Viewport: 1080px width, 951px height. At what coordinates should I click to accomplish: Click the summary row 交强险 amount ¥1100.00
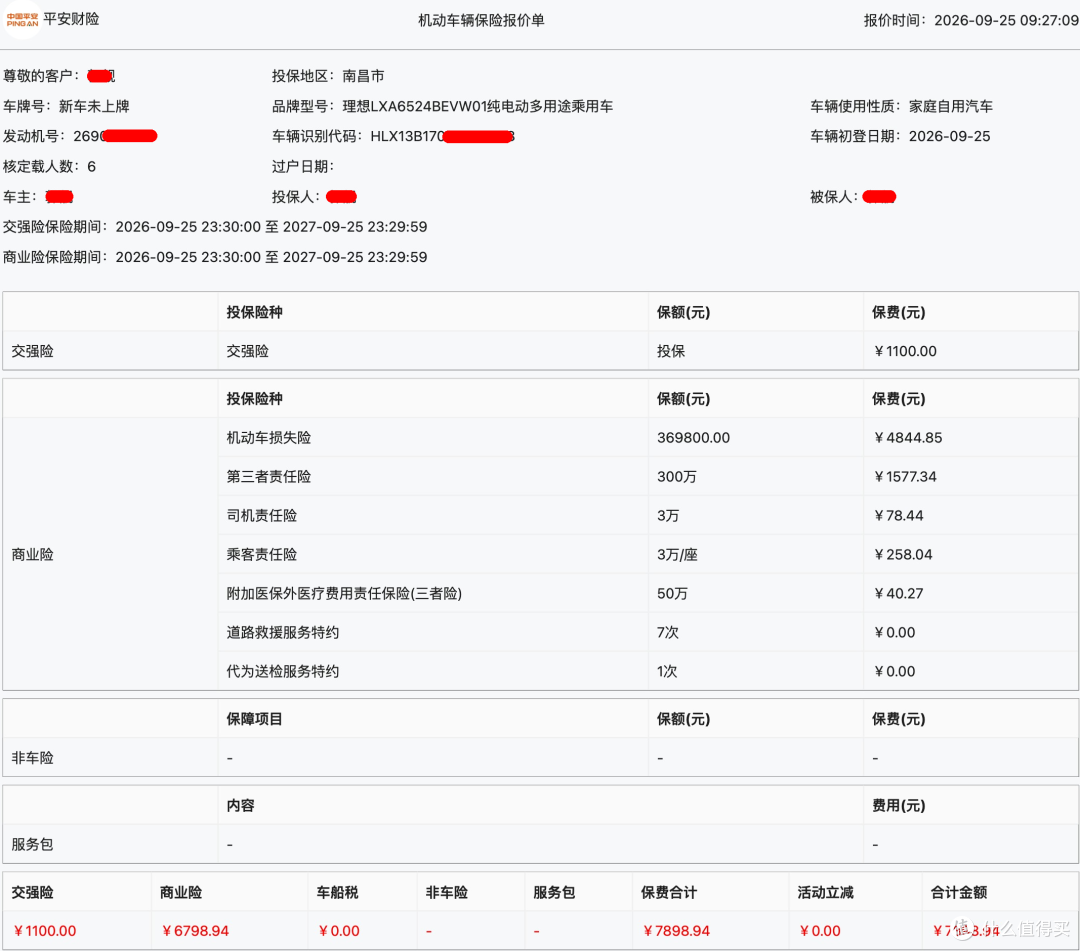44,931
